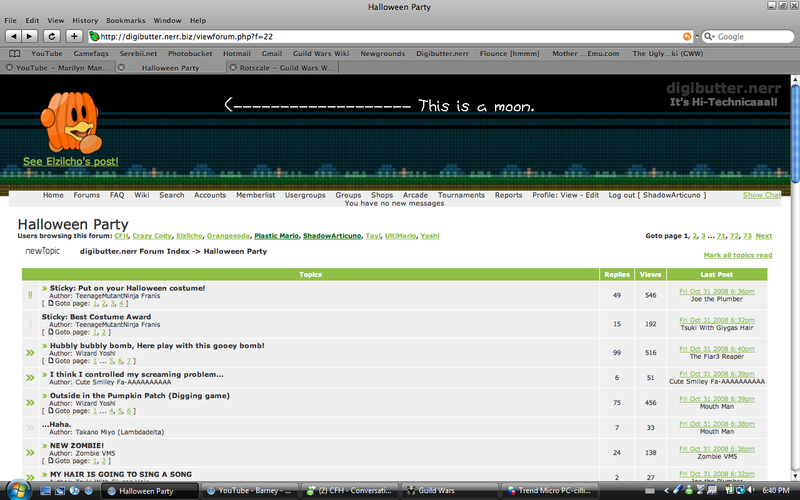Close the YouTube Marilyn Manson tab
Image resolution: width=800 pixels, height=500 pixels.
tap(10, 68)
